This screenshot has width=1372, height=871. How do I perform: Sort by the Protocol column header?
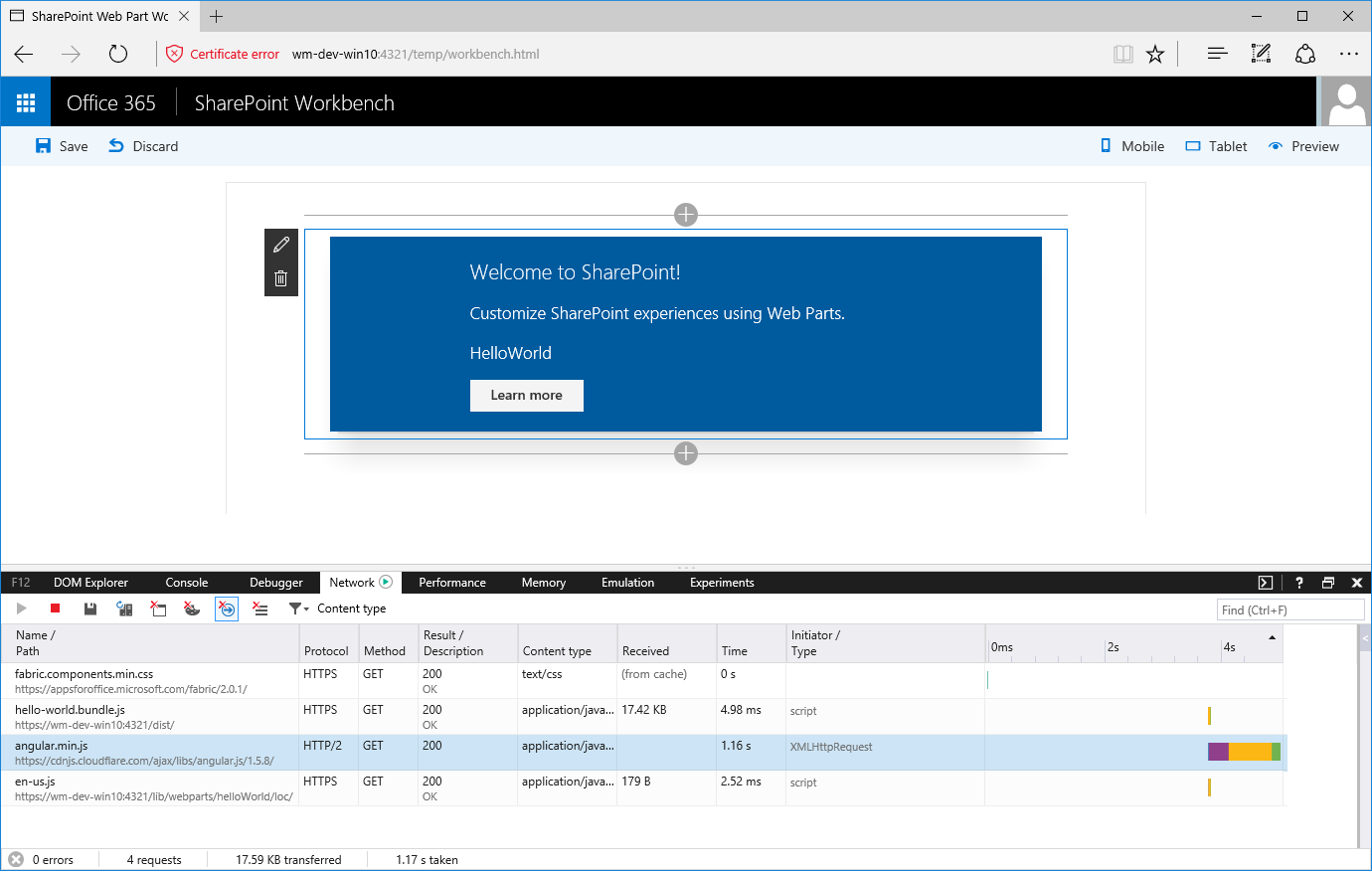328,643
